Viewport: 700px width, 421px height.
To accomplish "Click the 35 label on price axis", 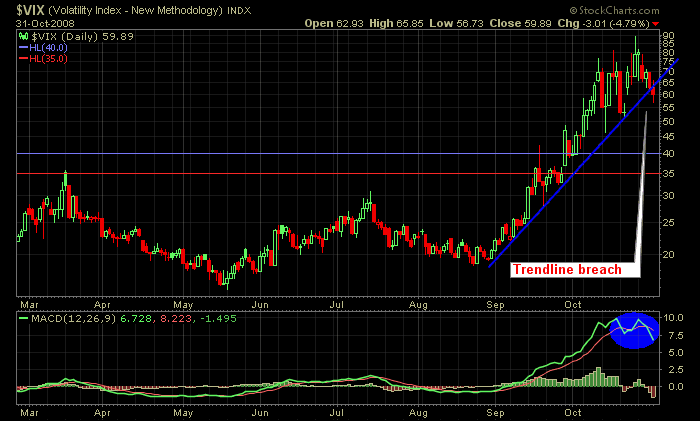I will 668,173.
